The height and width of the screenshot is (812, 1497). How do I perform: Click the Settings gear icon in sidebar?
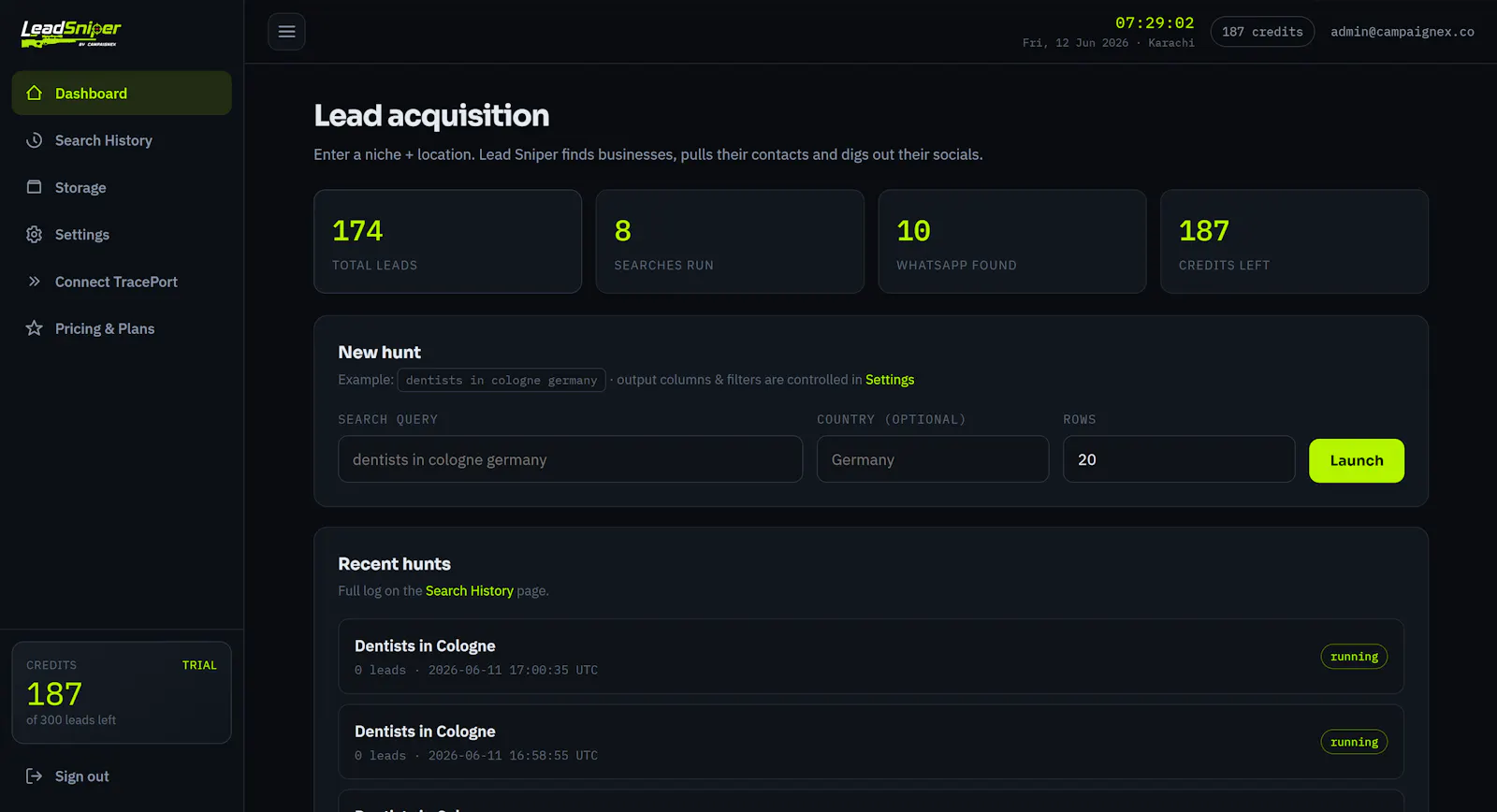click(35, 235)
